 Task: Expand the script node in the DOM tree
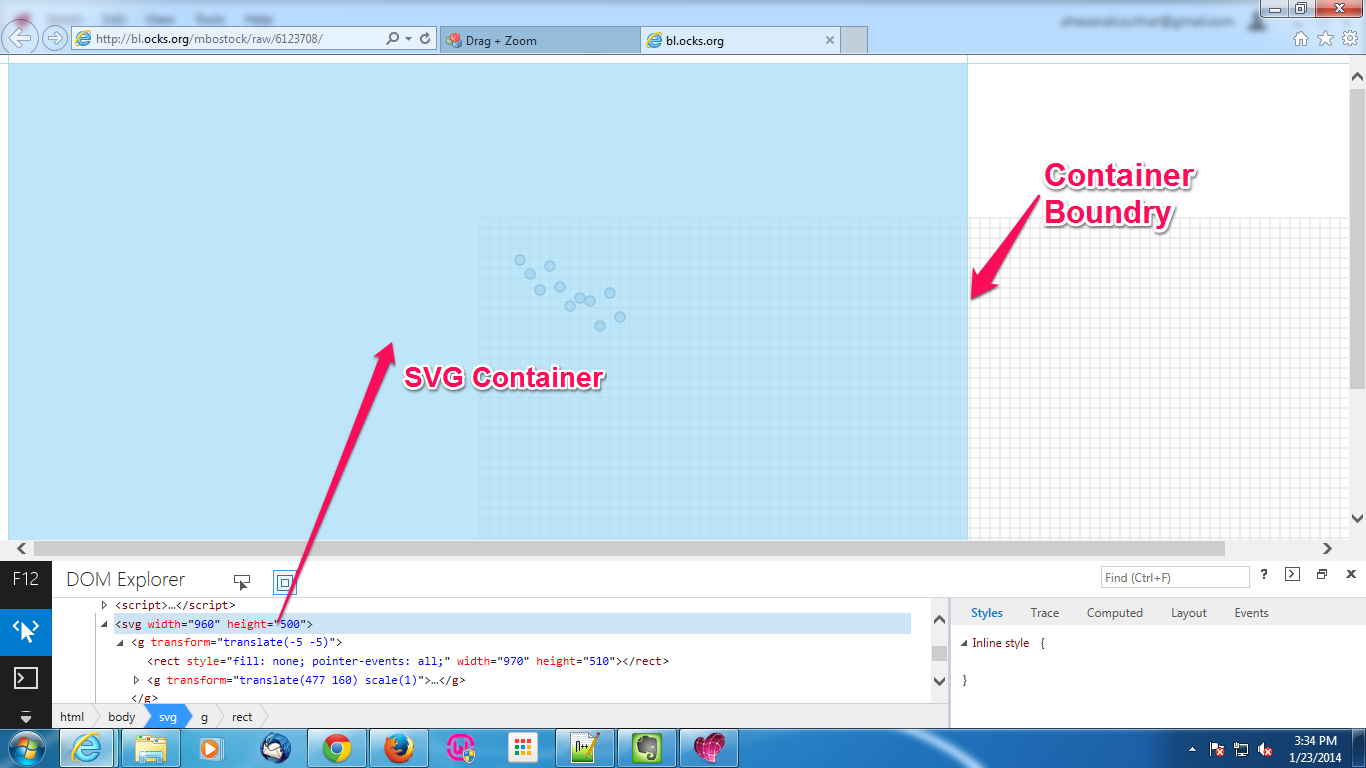click(104, 605)
